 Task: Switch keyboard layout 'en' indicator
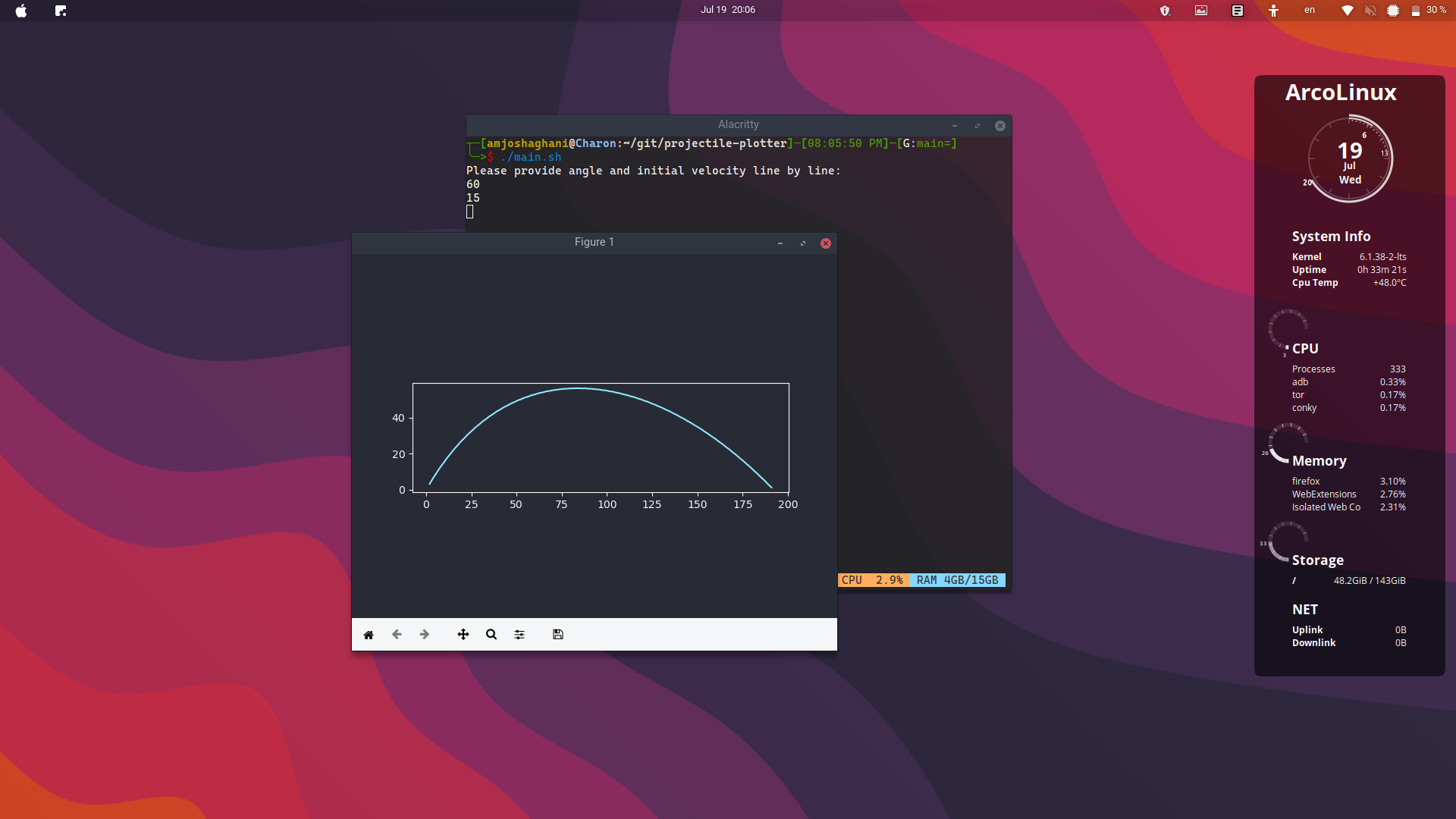point(1310,10)
